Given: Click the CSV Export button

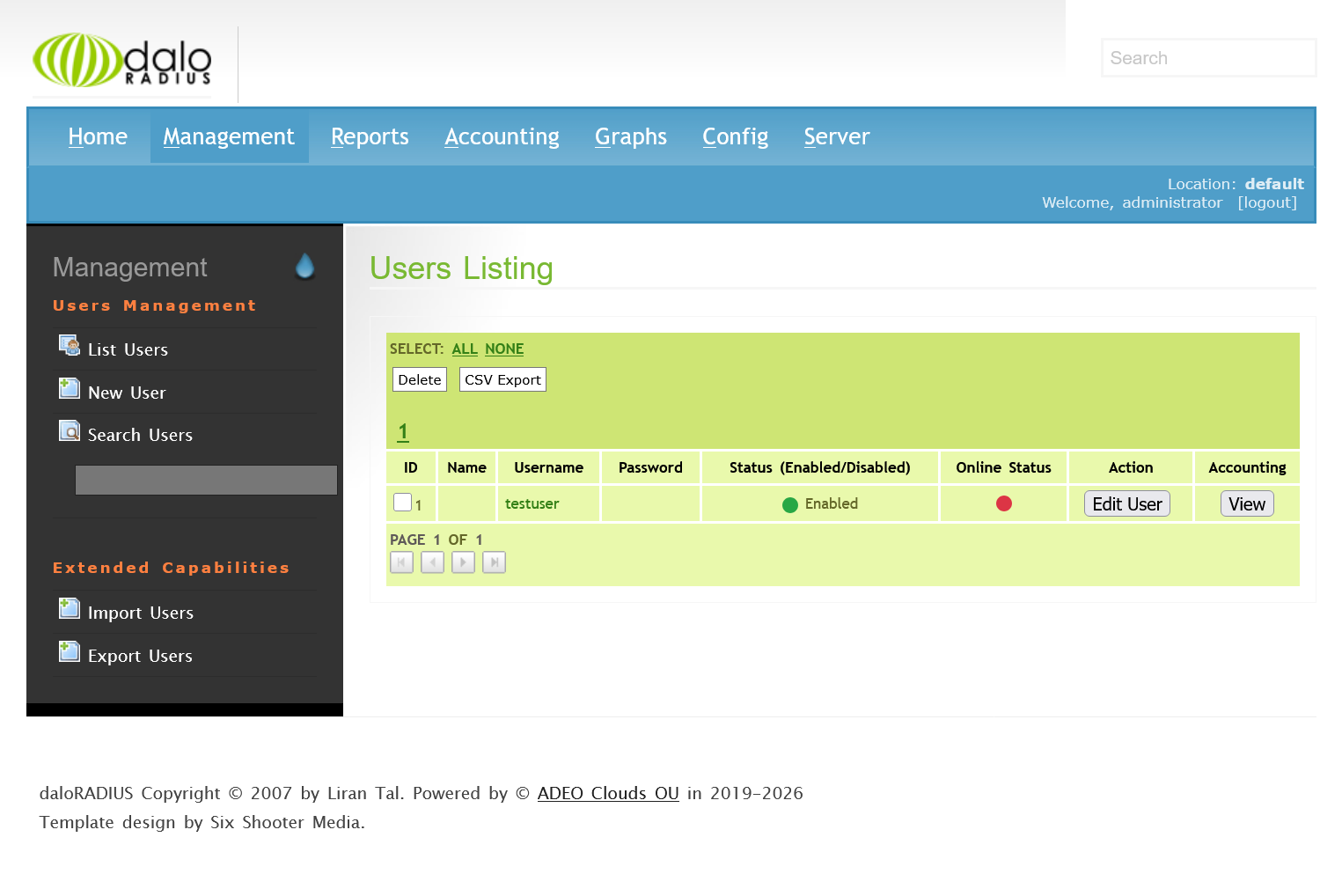Looking at the screenshot, I should coord(502,379).
